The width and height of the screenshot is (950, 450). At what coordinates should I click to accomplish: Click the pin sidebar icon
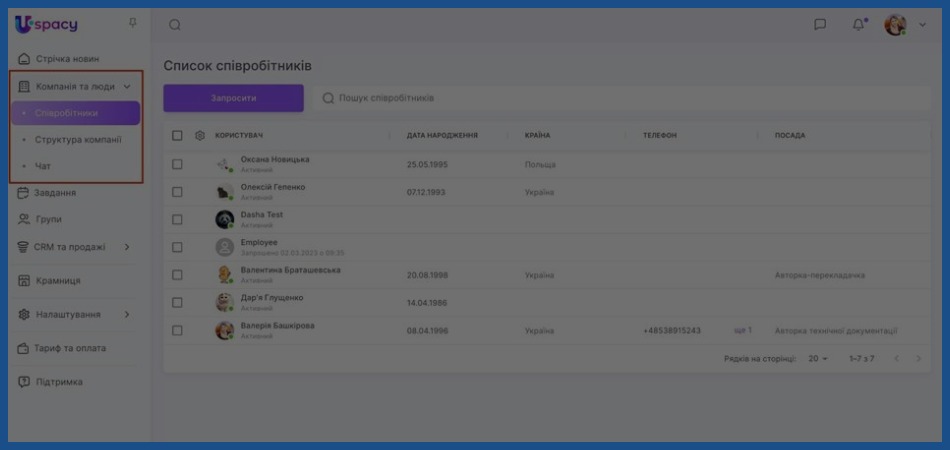pyautogui.click(x=133, y=24)
